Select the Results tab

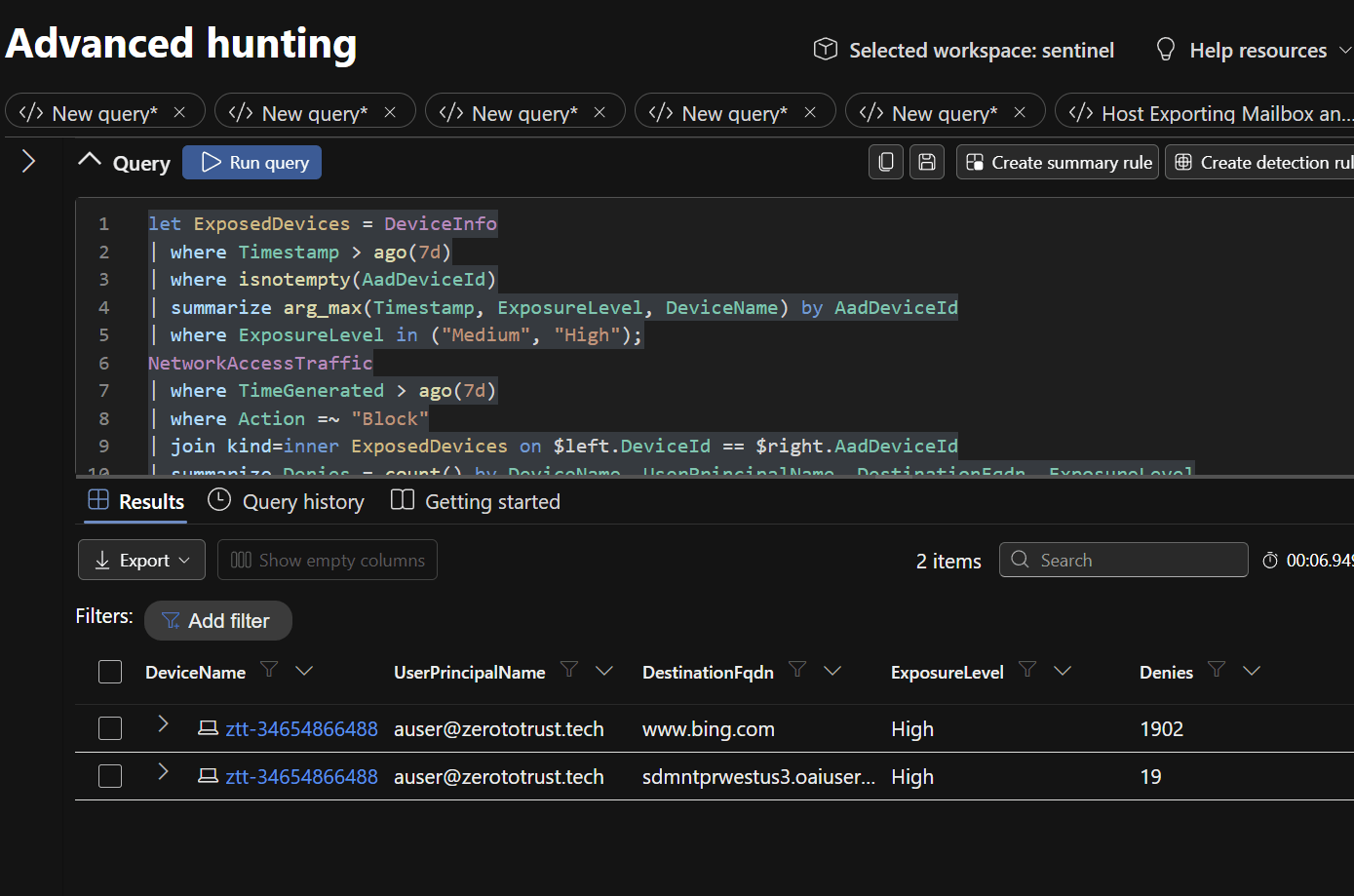tap(136, 501)
